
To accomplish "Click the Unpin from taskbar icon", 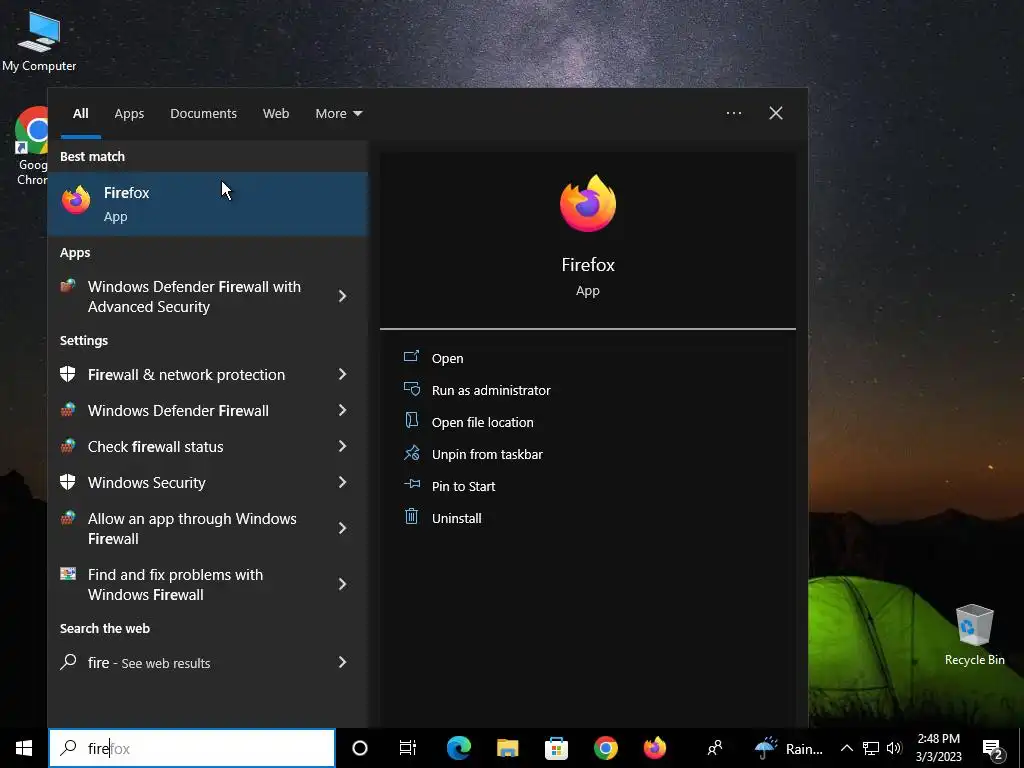I will tap(411, 453).
